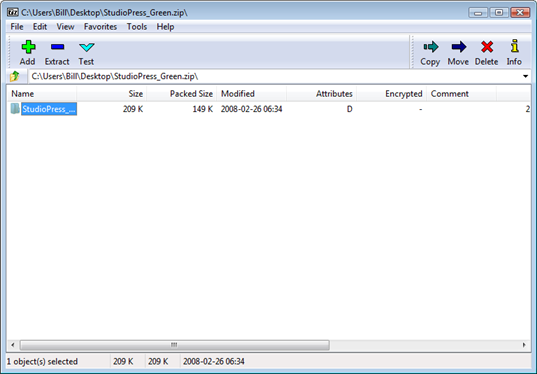The height and width of the screenshot is (374, 537).
Task: Sort by the Comment column header
Action: coord(461,94)
